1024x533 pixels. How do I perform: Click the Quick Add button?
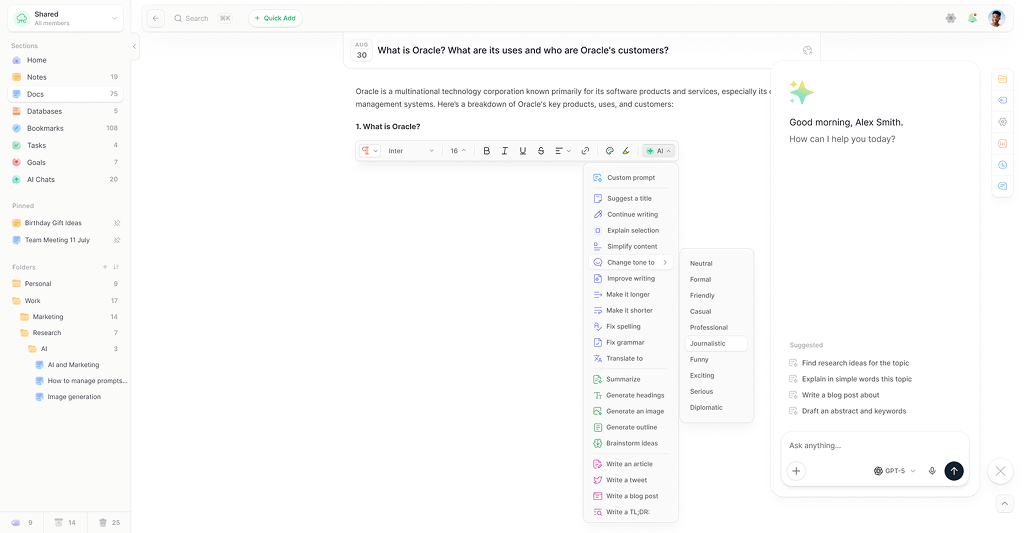coord(275,18)
